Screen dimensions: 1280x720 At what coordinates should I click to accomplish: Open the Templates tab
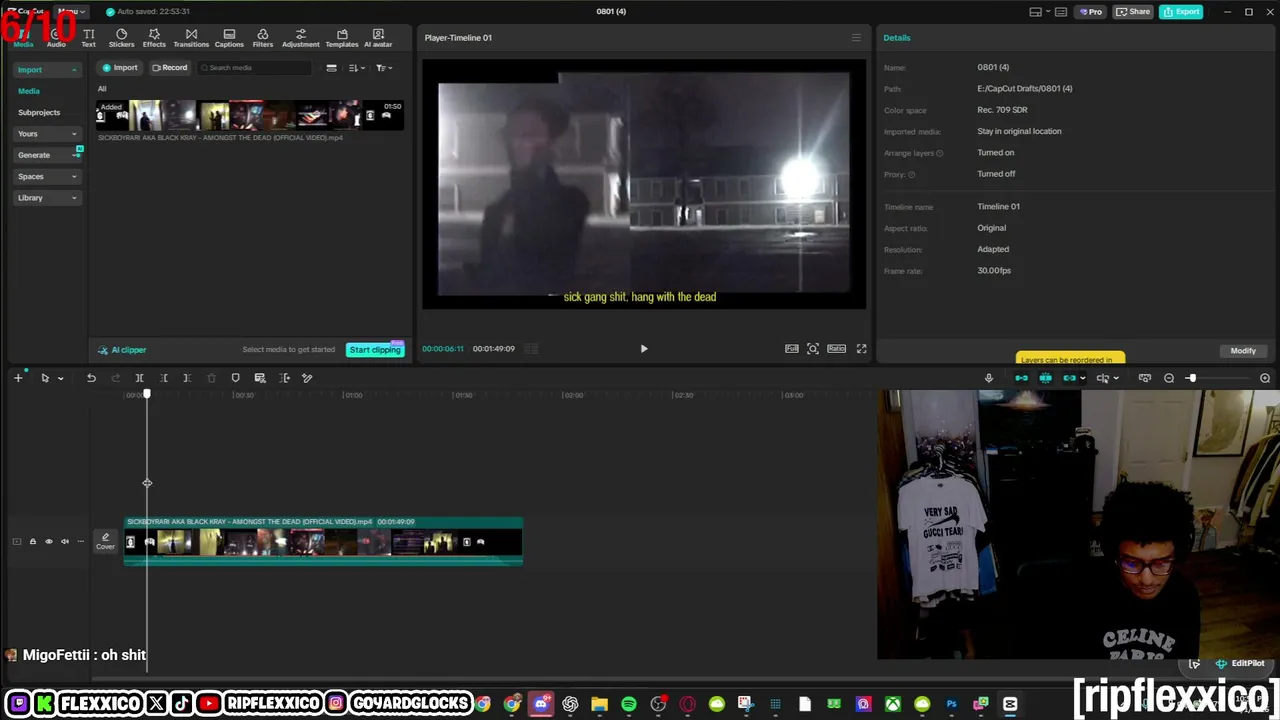342,38
